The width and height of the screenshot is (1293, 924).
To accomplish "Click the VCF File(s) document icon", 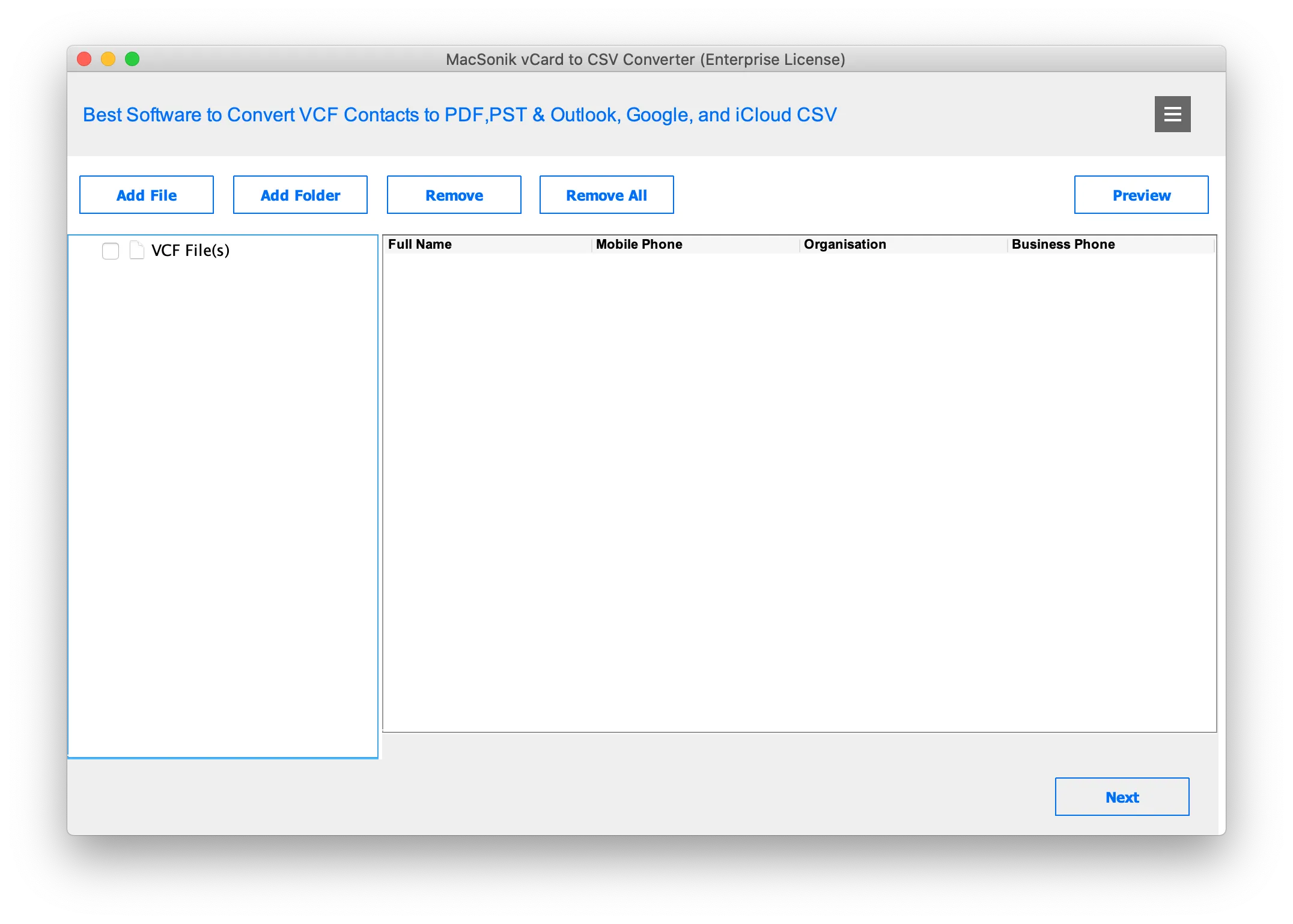I will 137,250.
